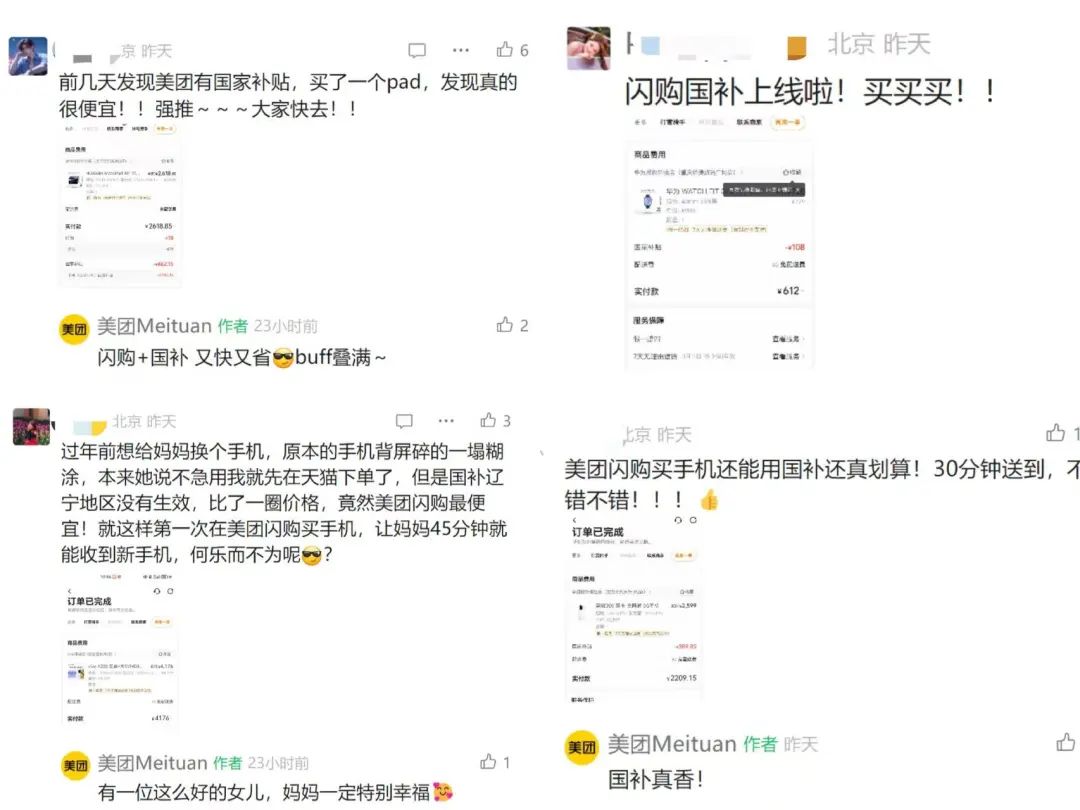Open the avatar of the pad commenter
Image resolution: width=1080 pixels, height=810 pixels.
pyautogui.click(x=28, y=56)
